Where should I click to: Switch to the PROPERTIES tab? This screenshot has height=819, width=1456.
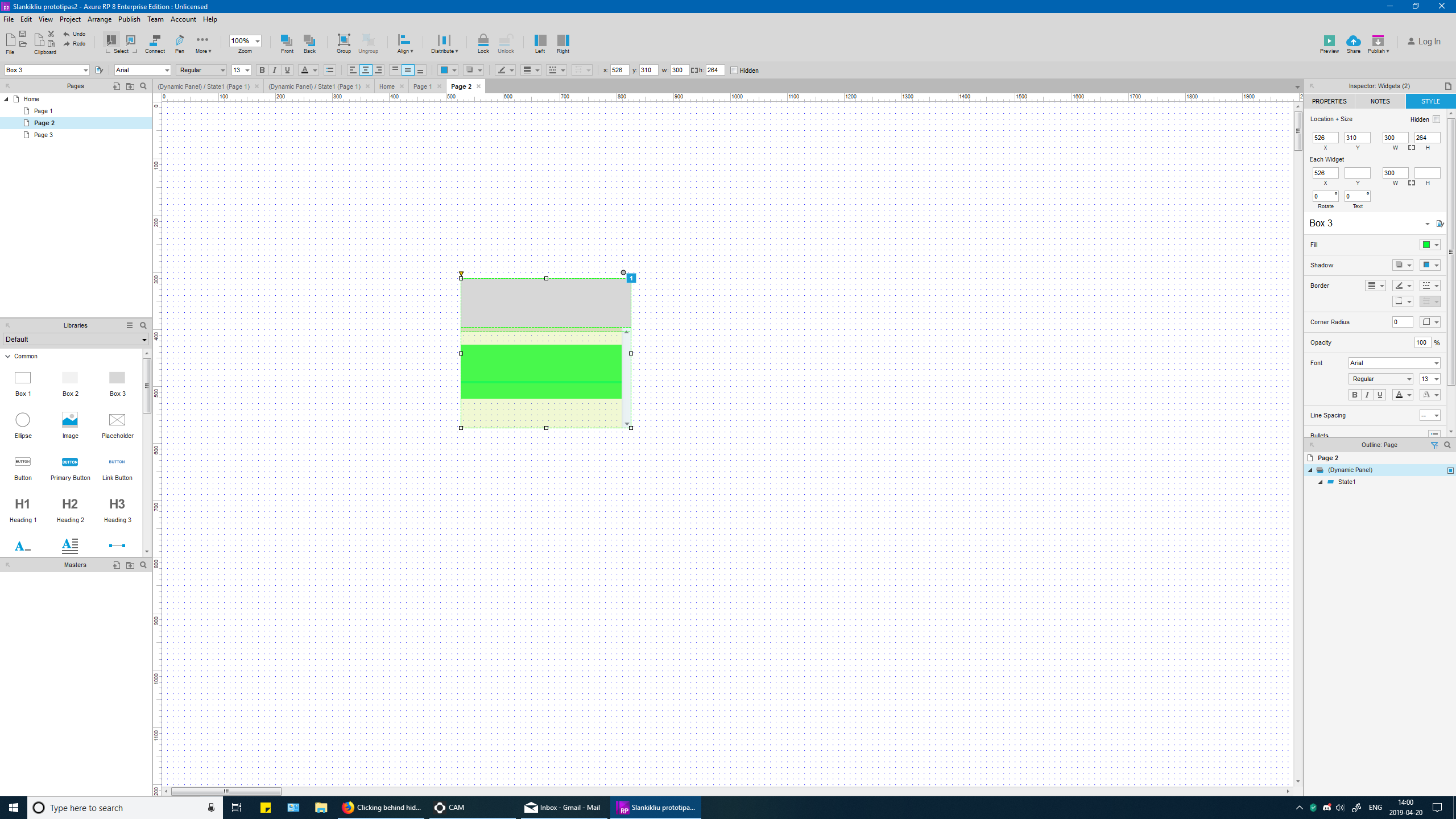pyautogui.click(x=1329, y=101)
